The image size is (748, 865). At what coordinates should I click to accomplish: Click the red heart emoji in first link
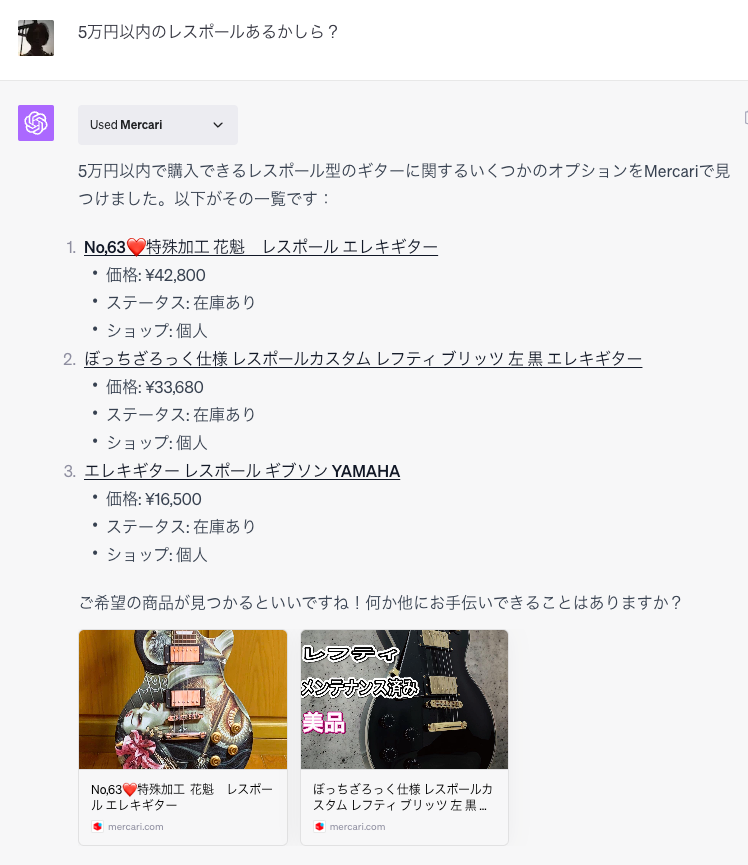136,247
